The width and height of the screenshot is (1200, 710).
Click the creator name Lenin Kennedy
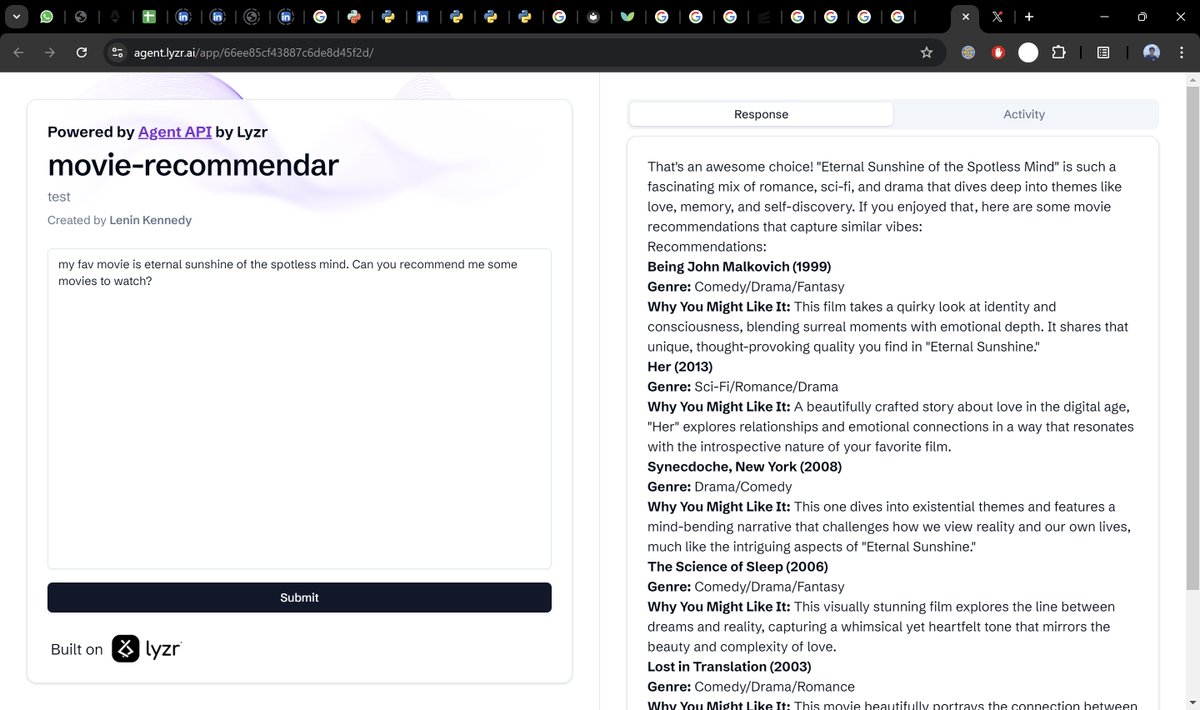151,220
